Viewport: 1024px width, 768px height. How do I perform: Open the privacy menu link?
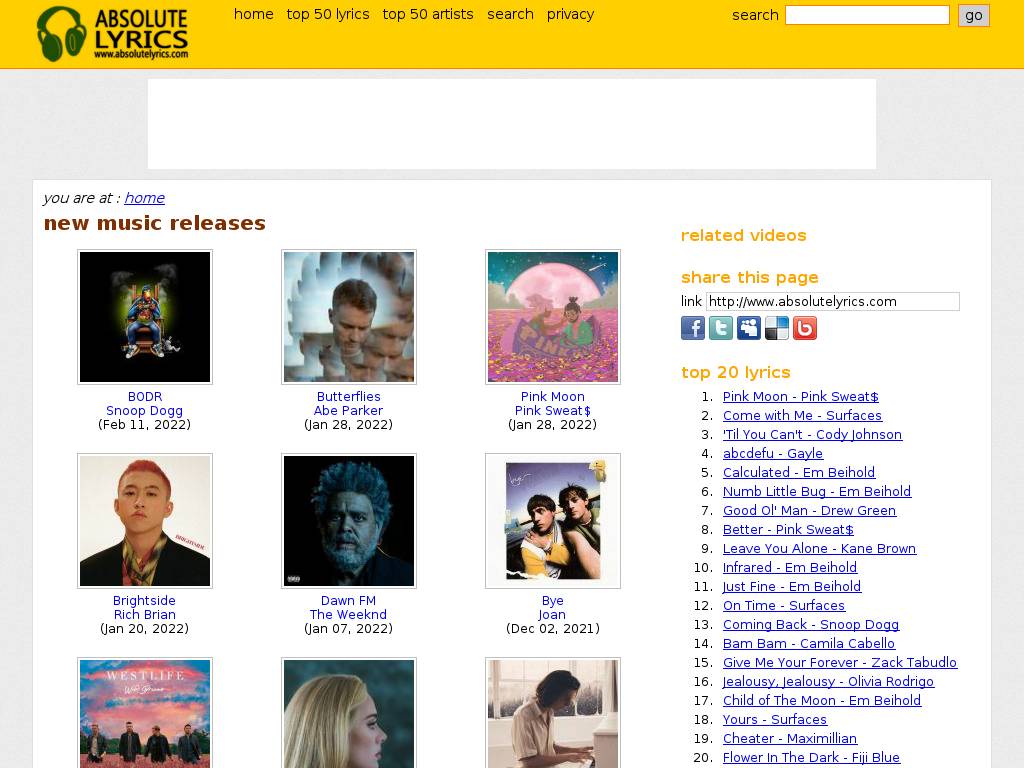click(570, 14)
